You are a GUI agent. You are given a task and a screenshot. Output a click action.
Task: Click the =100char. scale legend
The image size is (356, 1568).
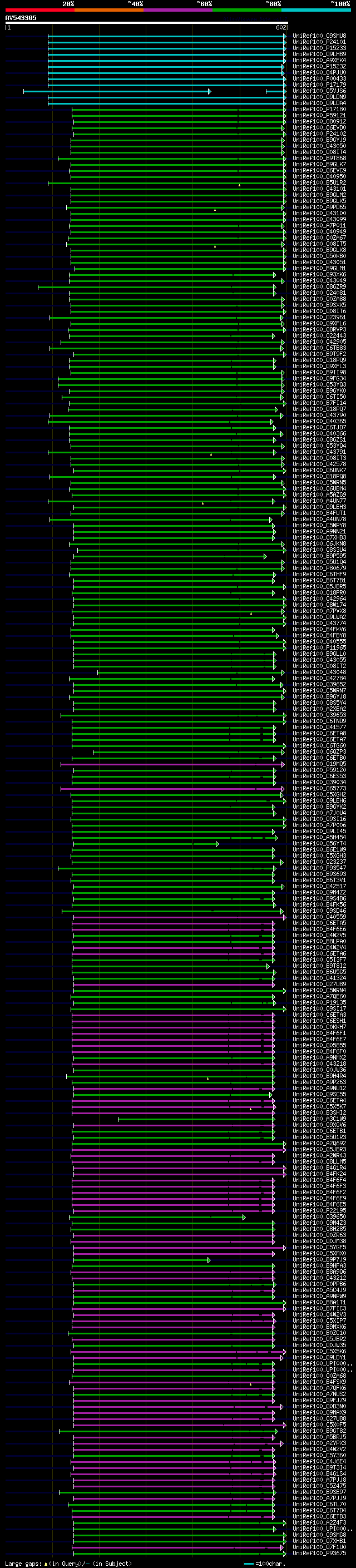click(264, 1563)
